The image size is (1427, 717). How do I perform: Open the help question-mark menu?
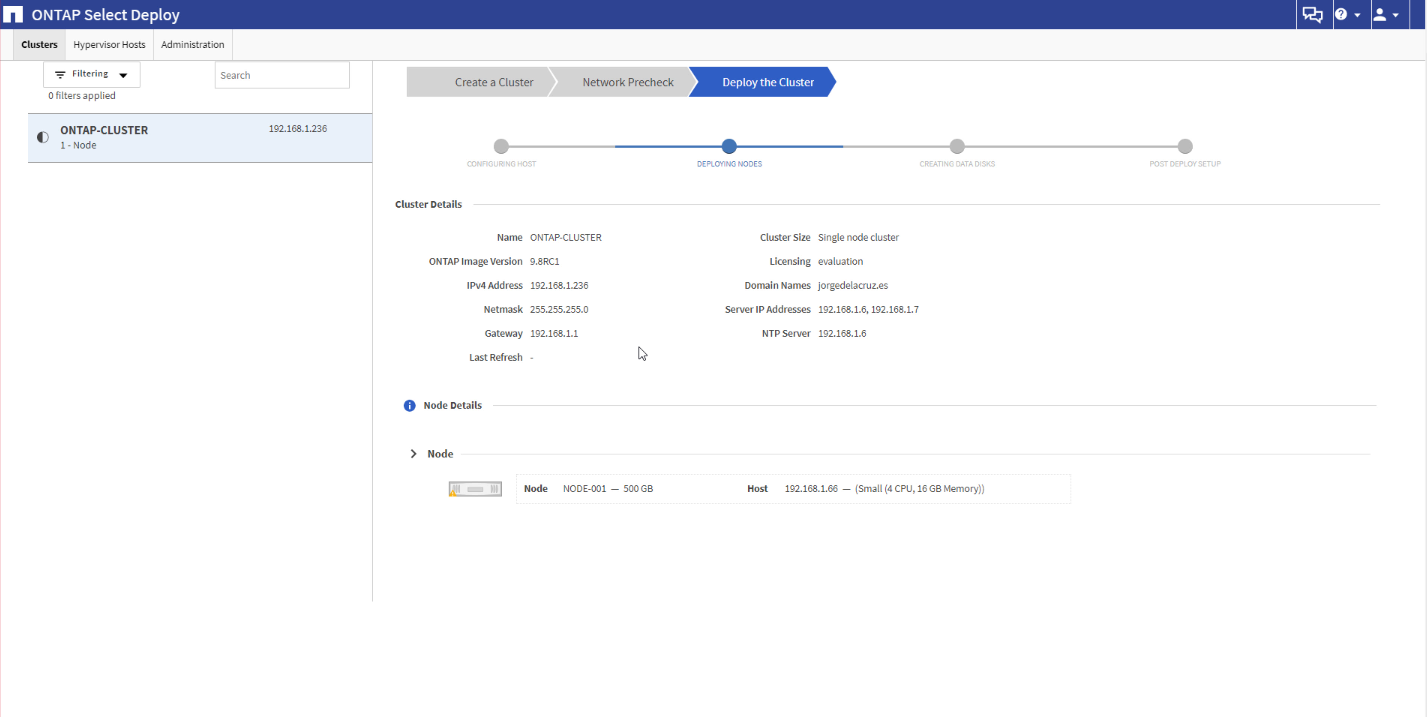1347,15
